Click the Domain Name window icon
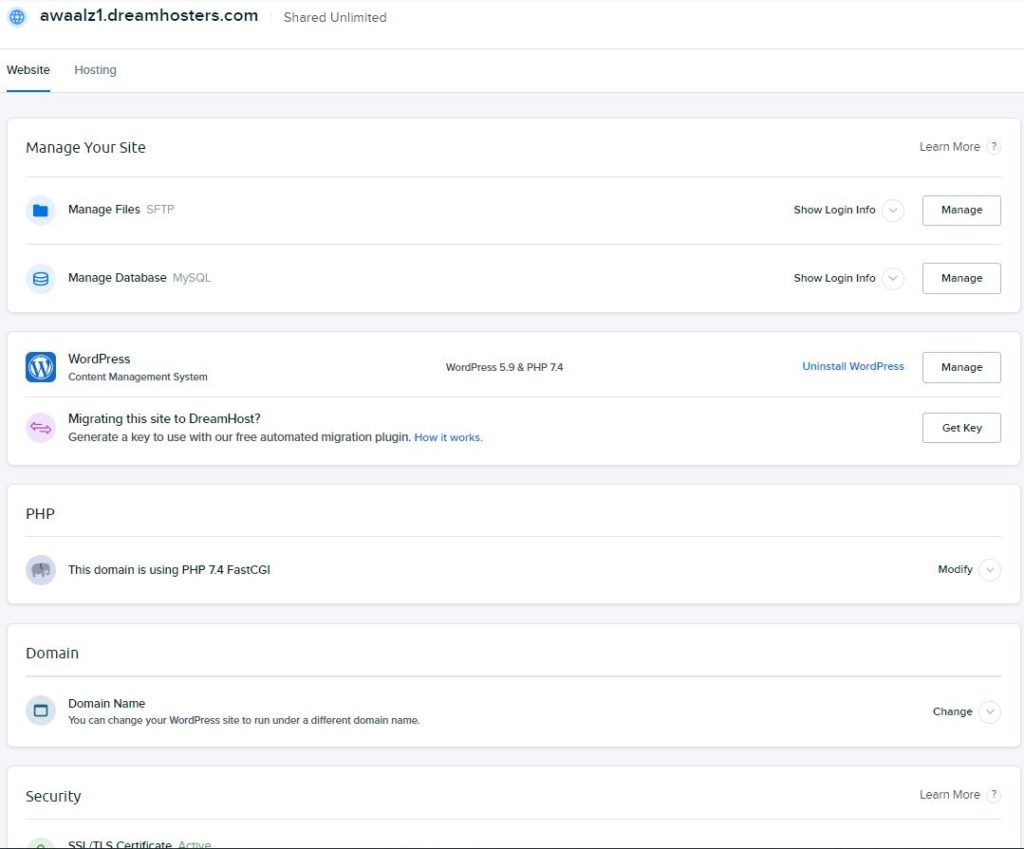Viewport: 1024px width, 849px height. click(40, 711)
